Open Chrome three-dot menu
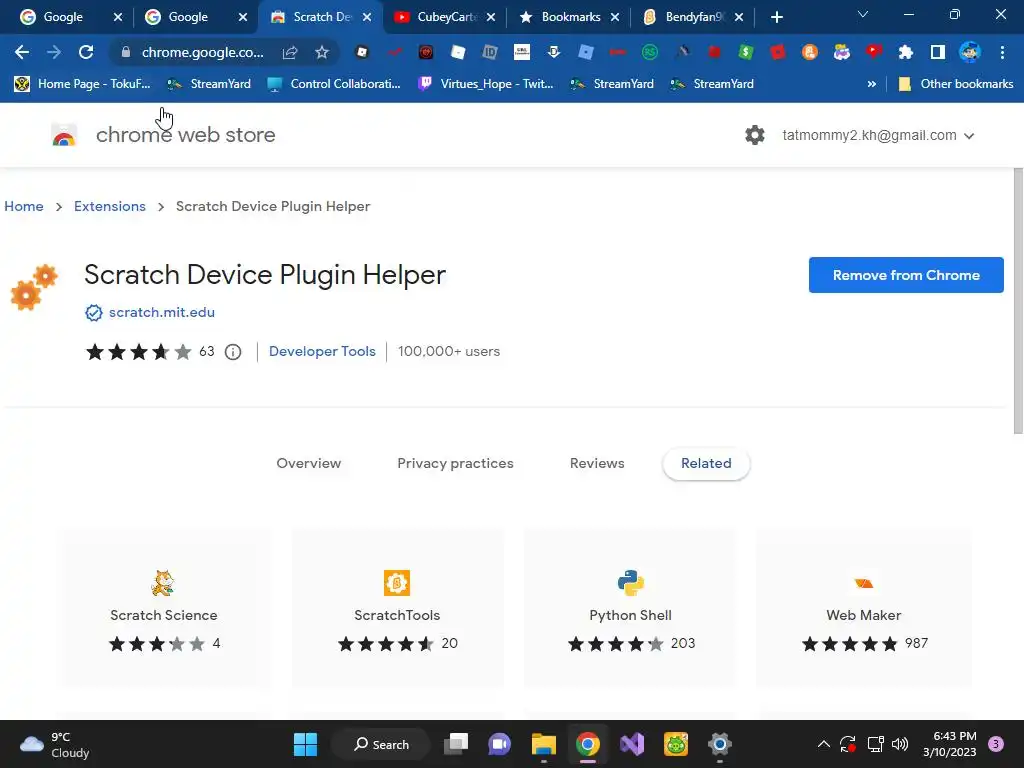 tap(1002, 52)
